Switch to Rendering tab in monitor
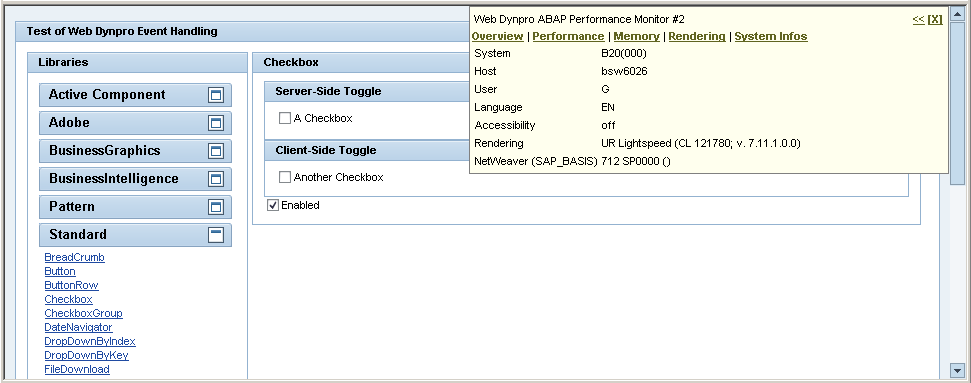 click(x=697, y=37)
